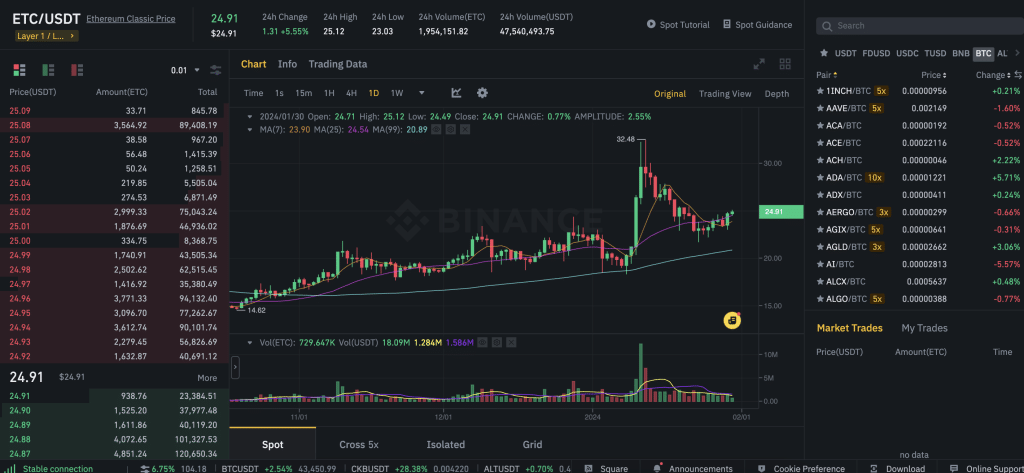This screenshot has height=473, width=1024.
Task: Click the market Search input field
Action: pos(920,26)
